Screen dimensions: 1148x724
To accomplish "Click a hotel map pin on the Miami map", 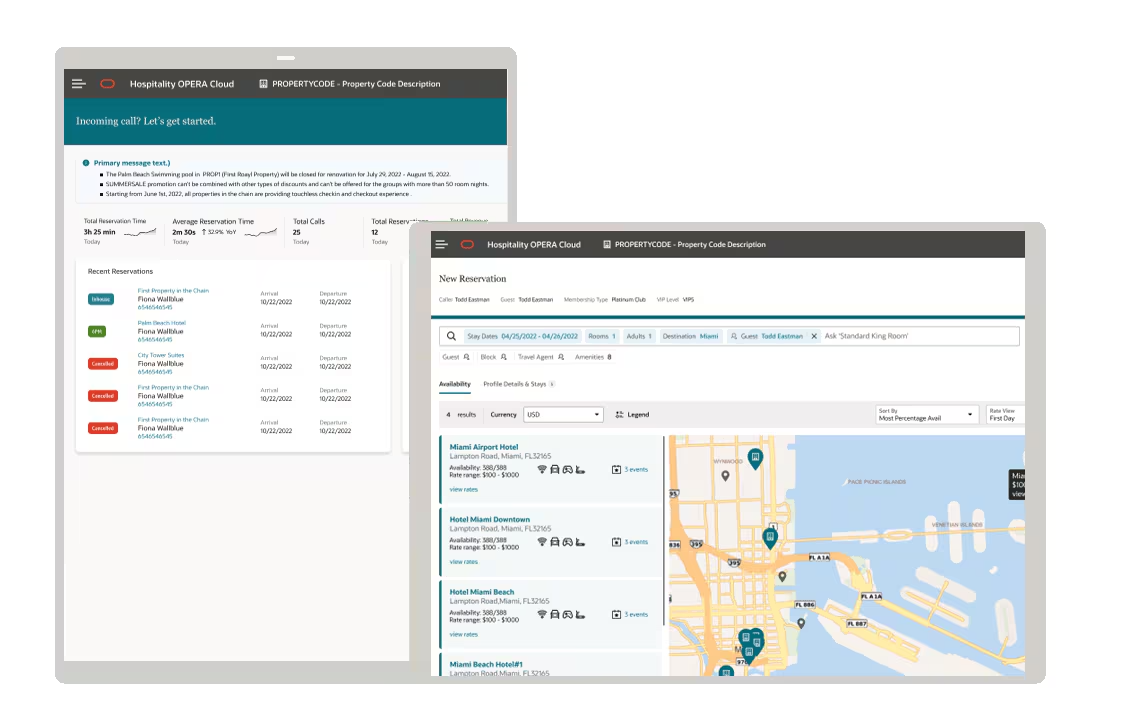I will pos(754,458).
